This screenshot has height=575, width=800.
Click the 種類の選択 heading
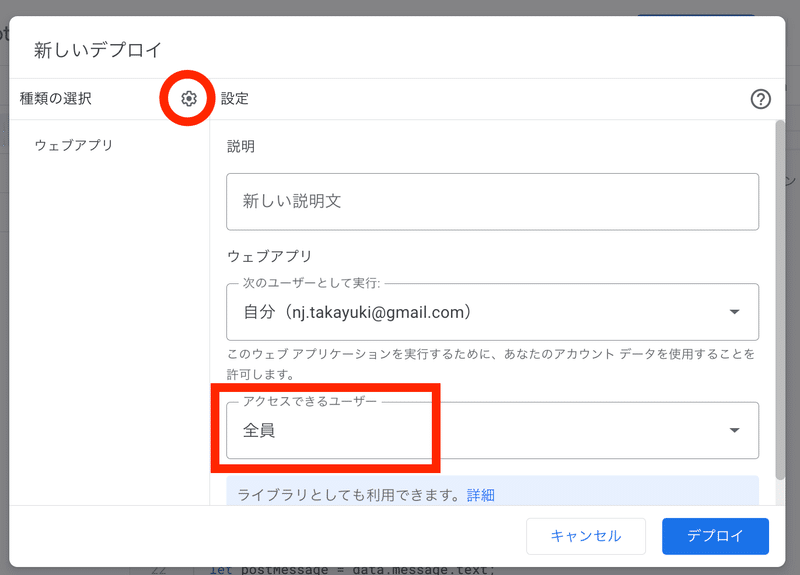pos(56,98)
